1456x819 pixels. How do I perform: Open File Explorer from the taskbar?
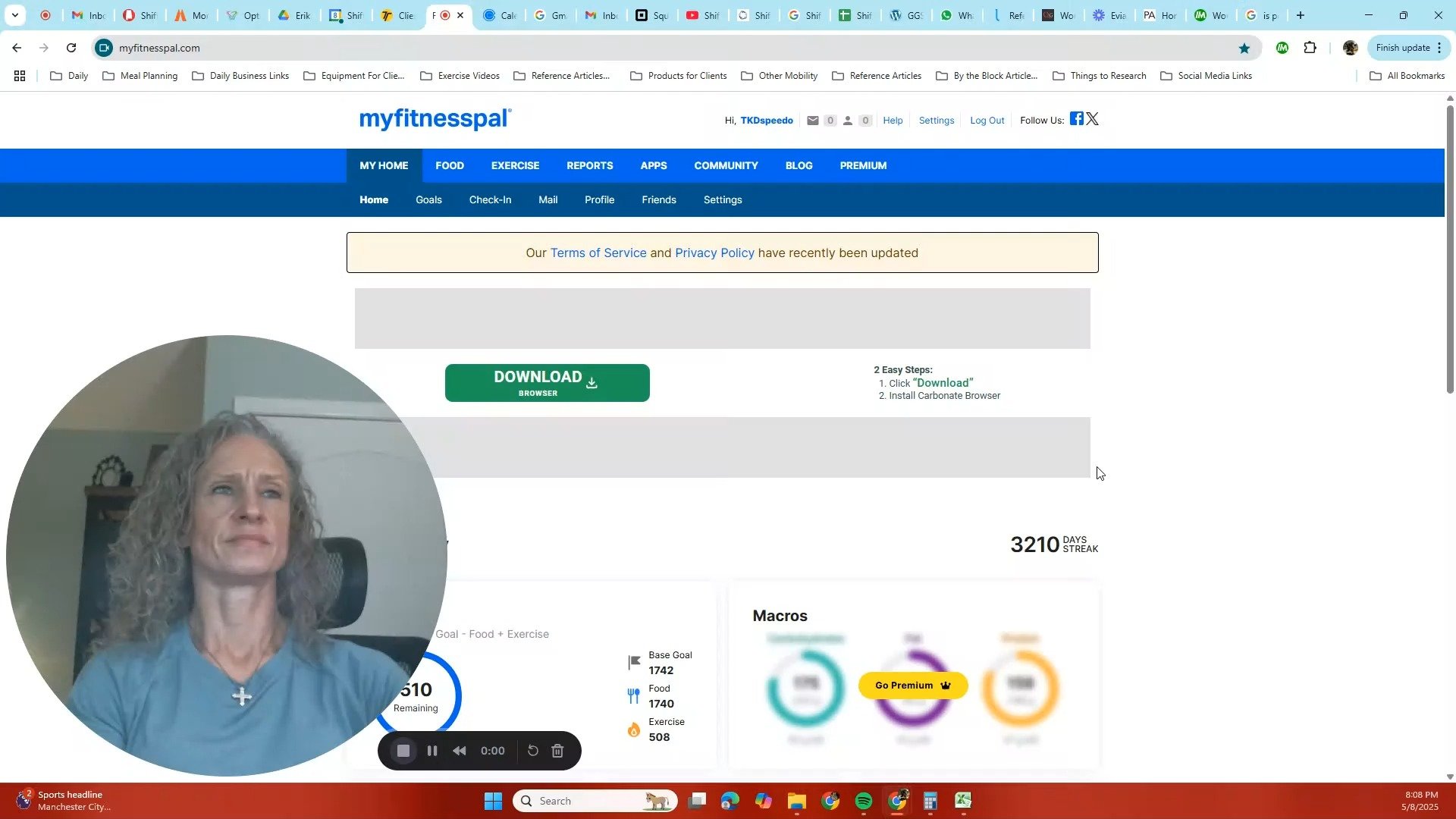click(x=796, y=802)
